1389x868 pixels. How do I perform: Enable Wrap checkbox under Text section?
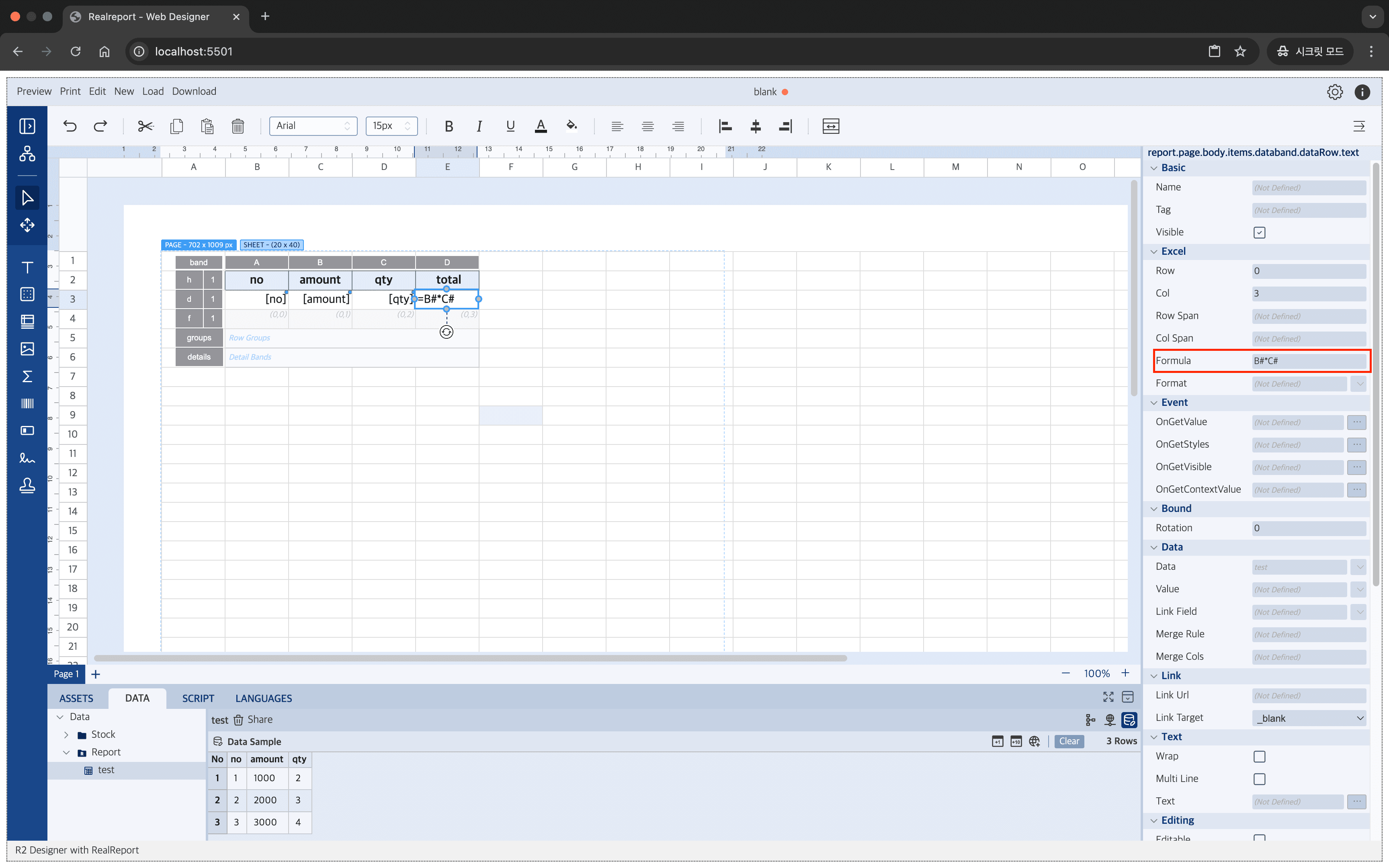click(x=1259, y=756)
